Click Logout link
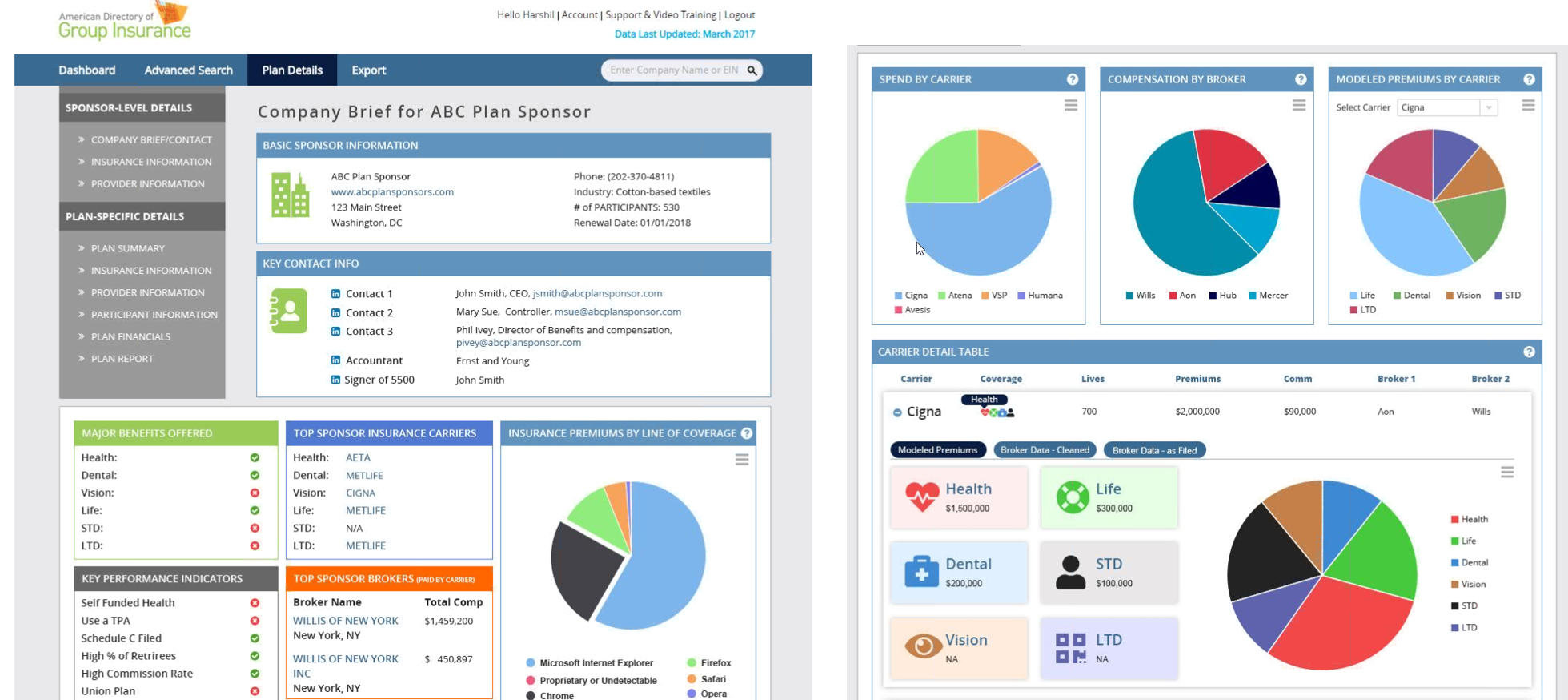 (740, 14)
